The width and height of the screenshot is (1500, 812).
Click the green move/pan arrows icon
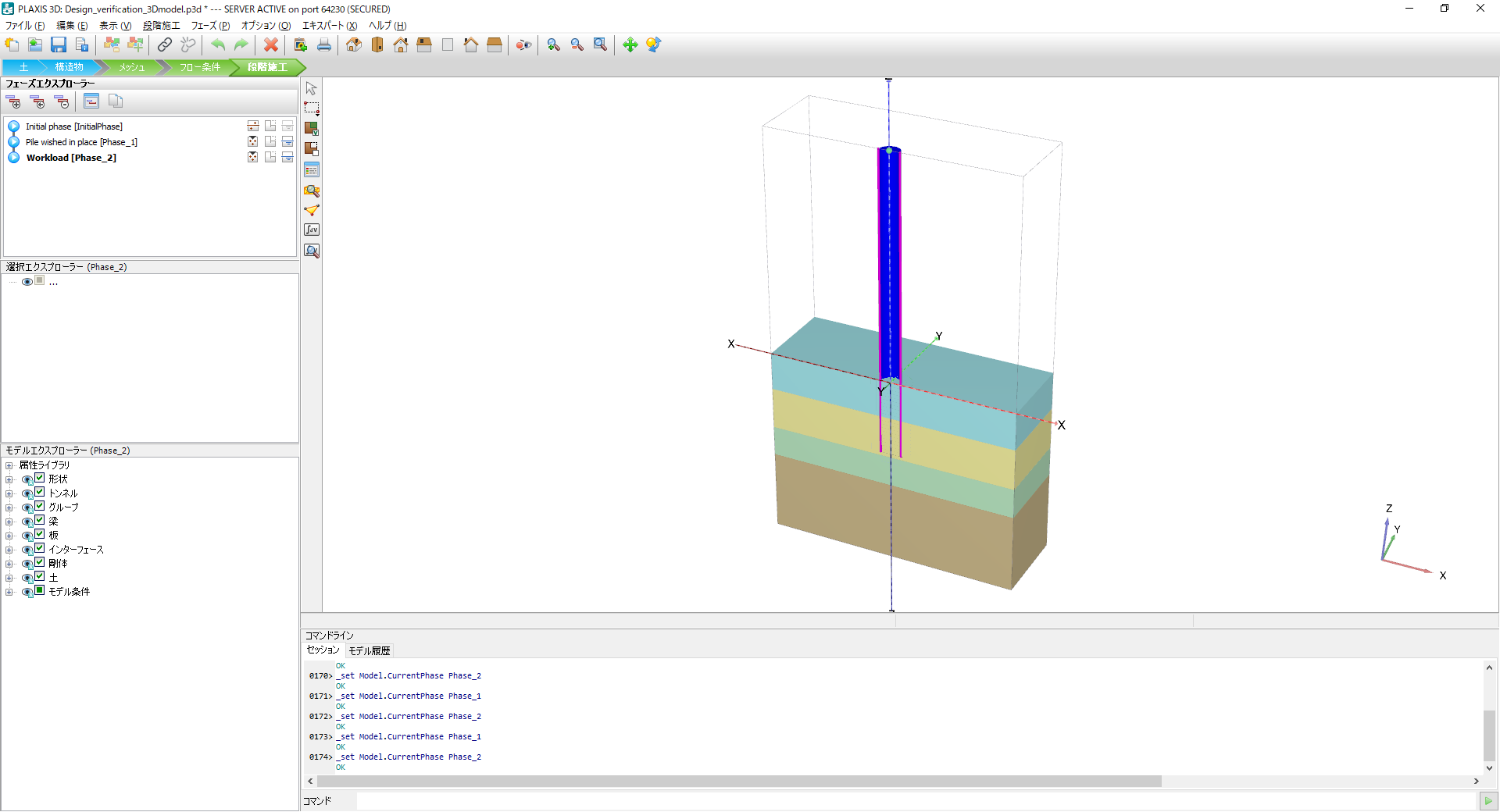630,45
